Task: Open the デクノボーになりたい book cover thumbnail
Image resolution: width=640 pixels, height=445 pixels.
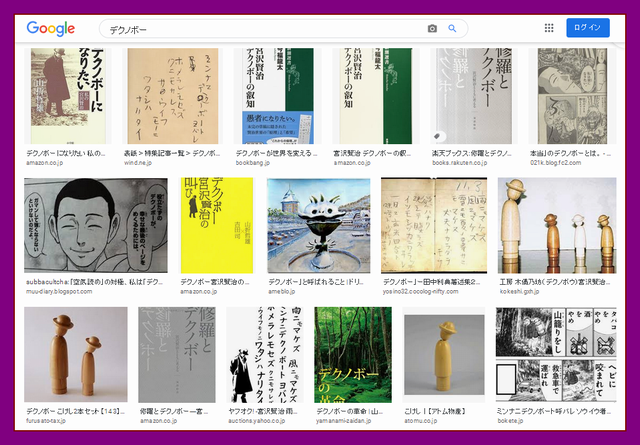Action: (68, 96)
